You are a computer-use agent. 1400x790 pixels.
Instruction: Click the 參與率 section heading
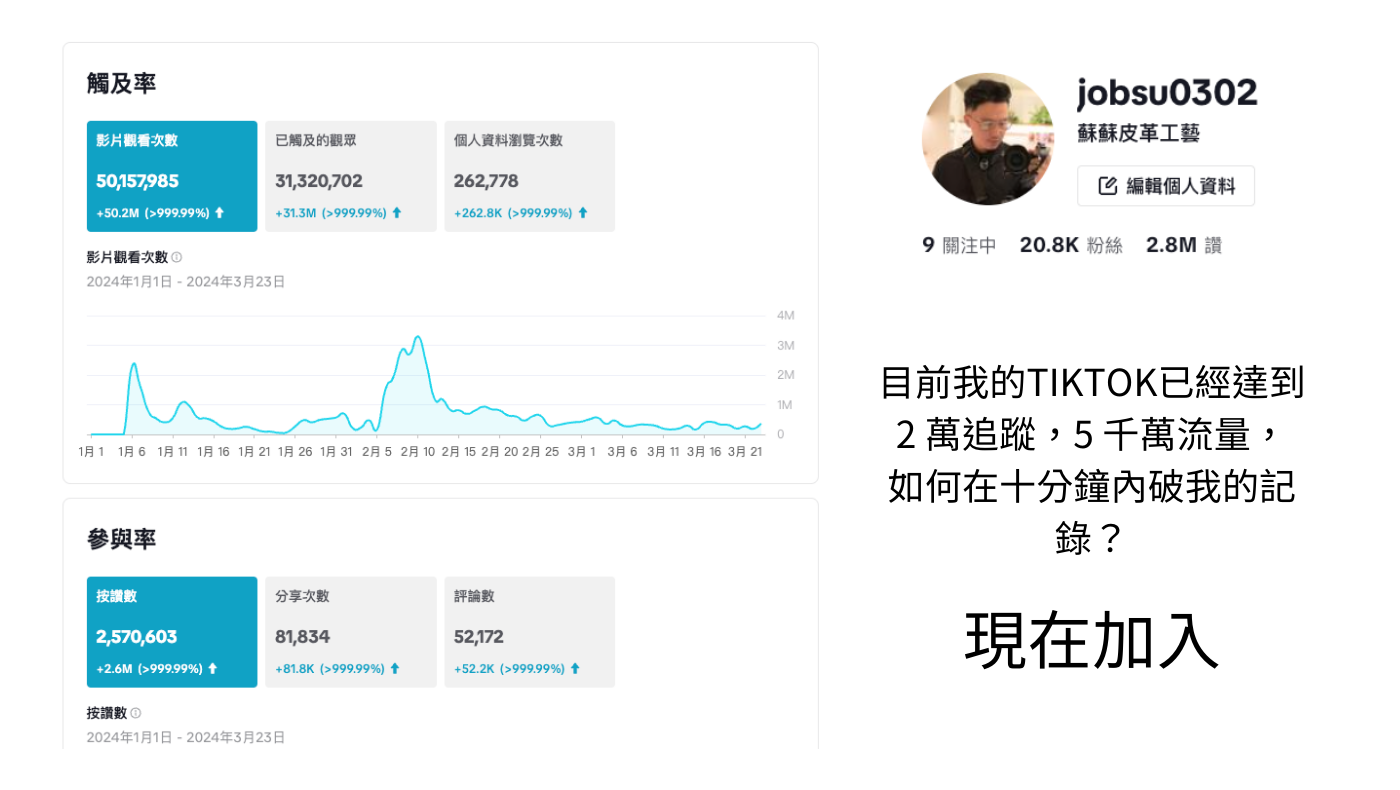click(x=121, y=540)
